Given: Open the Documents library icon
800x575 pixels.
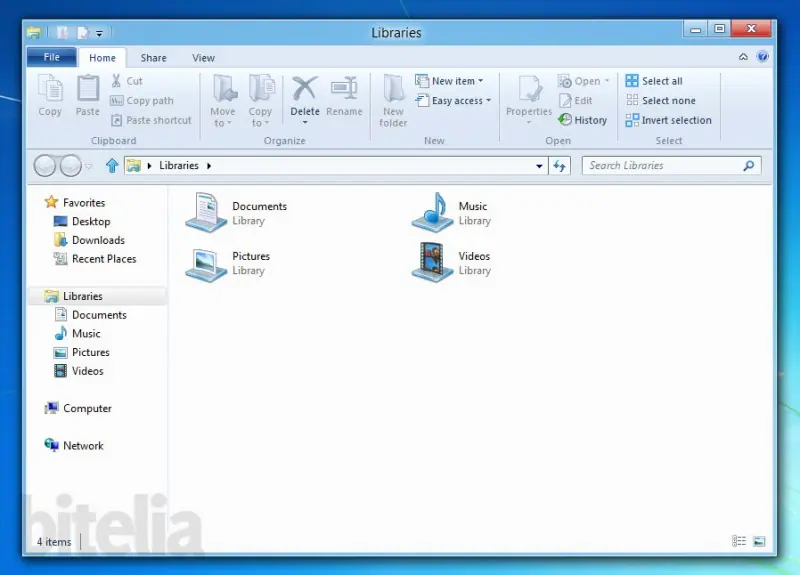Looking at the screenshot, I should click(x=206, y=212).
